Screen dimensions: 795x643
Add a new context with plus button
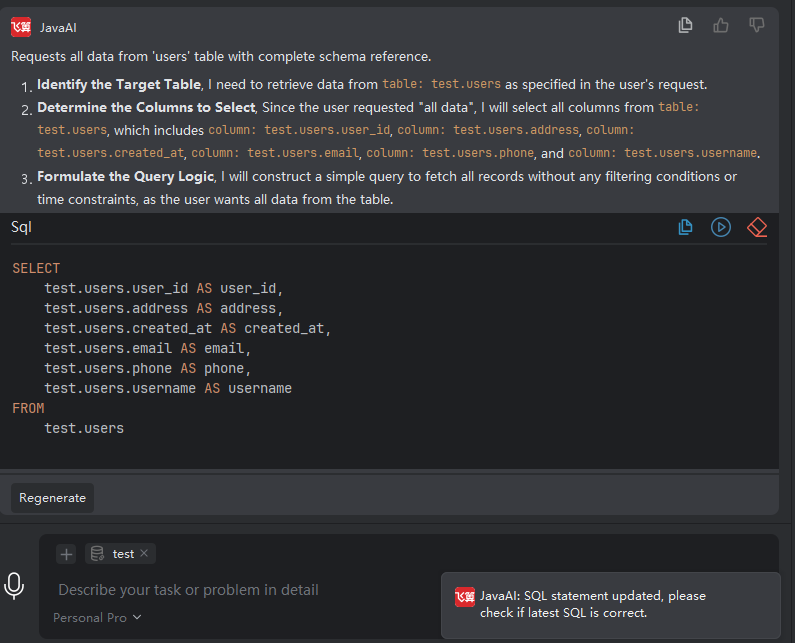click(66, 554)
